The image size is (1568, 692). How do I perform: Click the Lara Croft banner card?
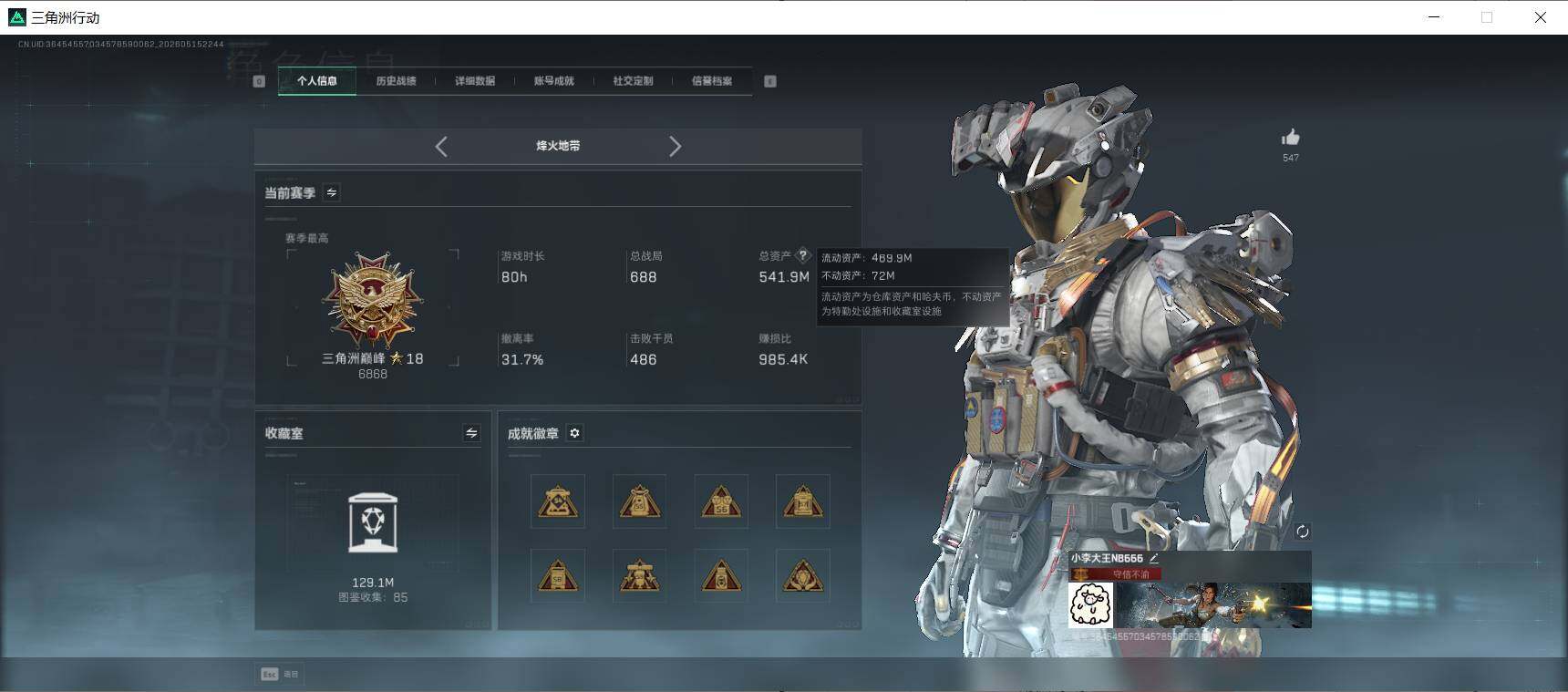click(1212, 605)
